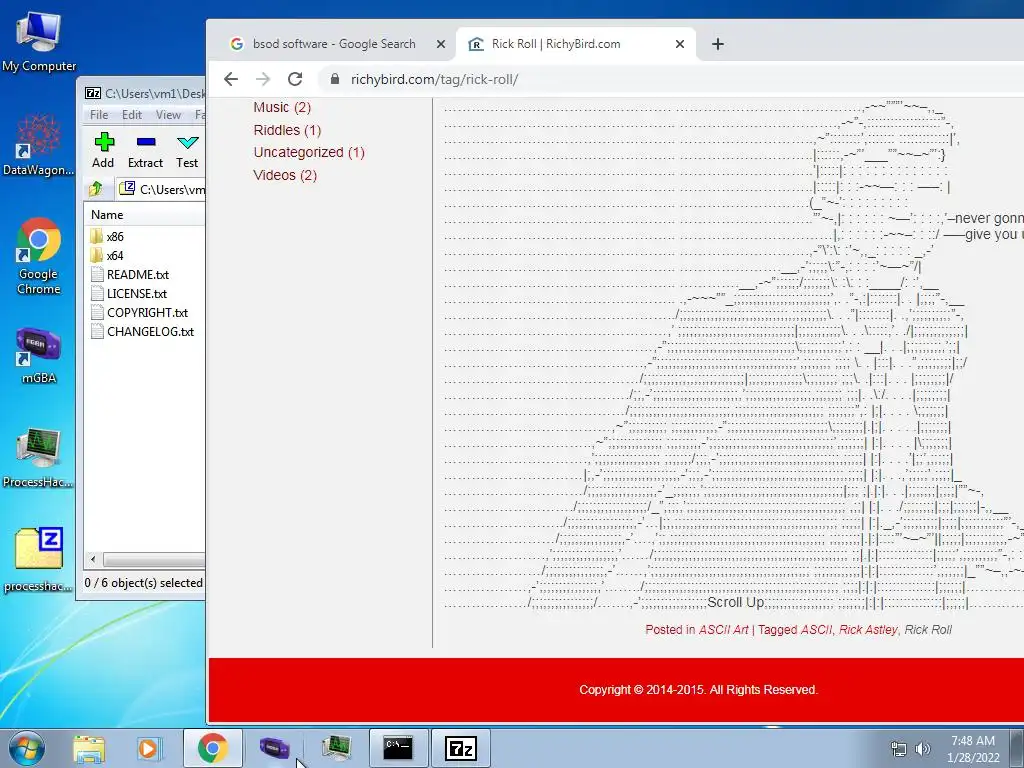Close the Rick Roll RichyBird tab

[x=680, y=44]
